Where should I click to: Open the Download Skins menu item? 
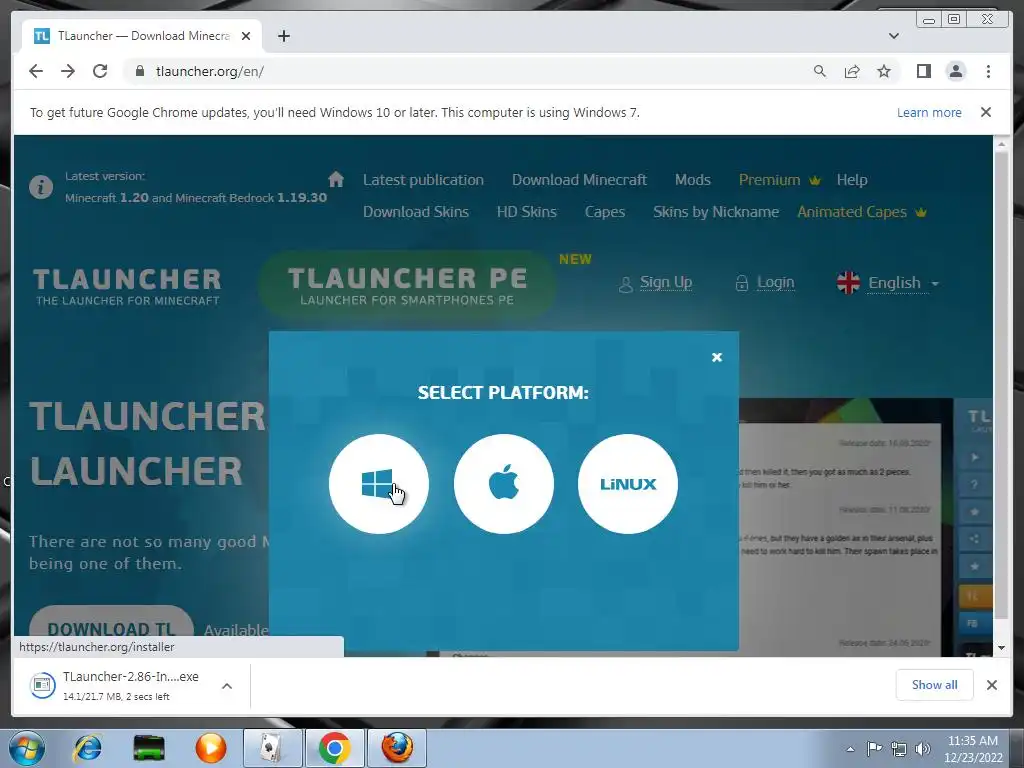point(415,212)
